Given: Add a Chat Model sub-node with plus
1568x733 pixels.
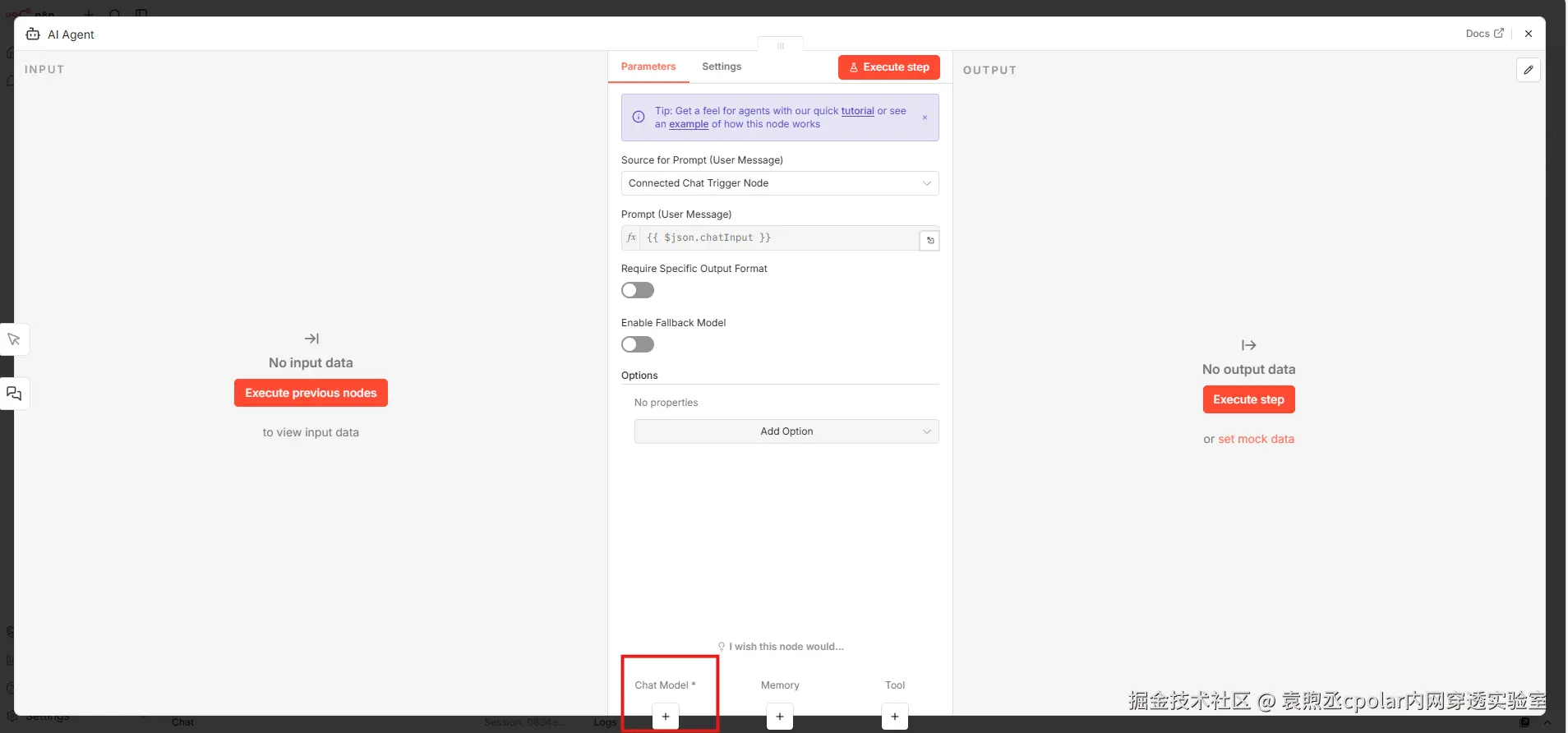Looking at the screenshot, I should pos(666,717).
